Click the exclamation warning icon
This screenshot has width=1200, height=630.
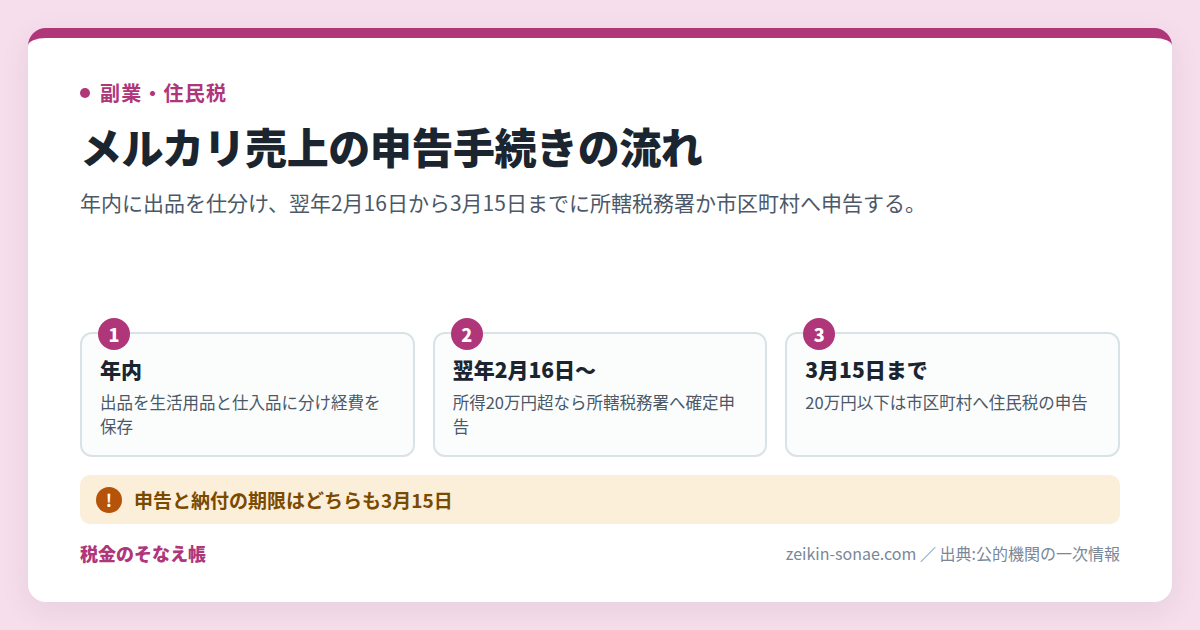(x=108, y=500)
